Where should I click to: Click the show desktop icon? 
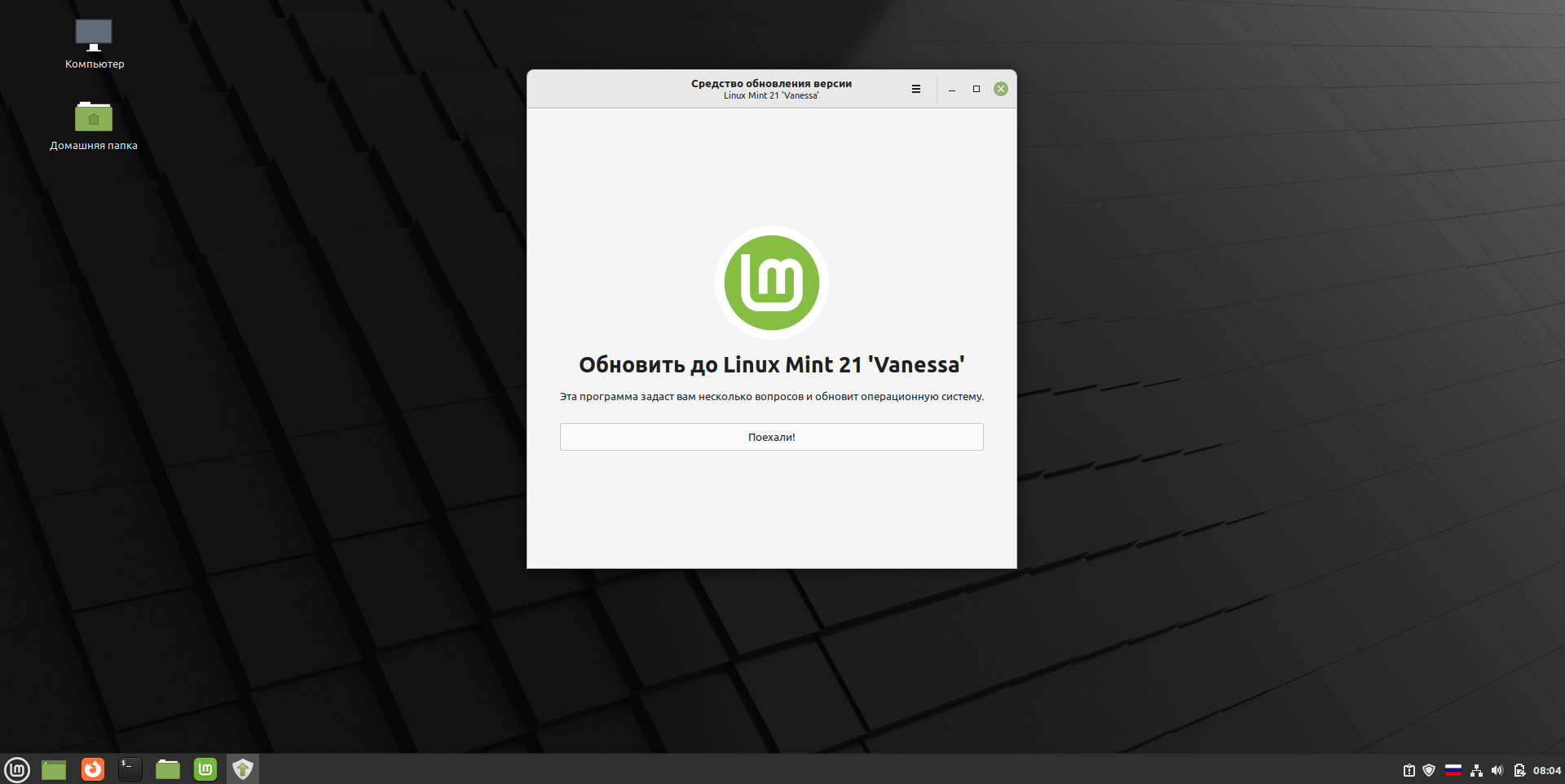click(x=54, y=769)
